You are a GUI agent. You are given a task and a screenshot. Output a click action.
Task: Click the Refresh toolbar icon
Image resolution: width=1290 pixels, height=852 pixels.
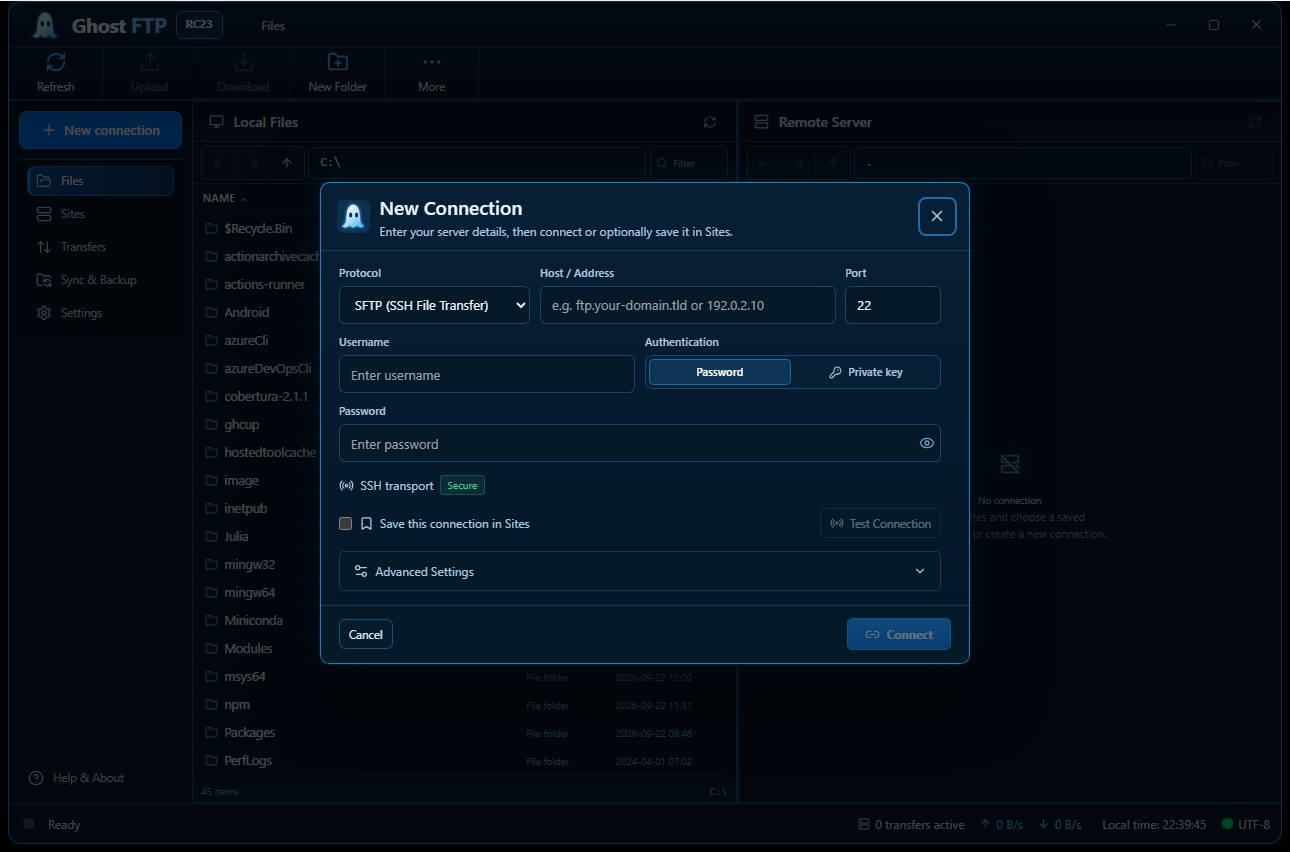tap(56, 62)
